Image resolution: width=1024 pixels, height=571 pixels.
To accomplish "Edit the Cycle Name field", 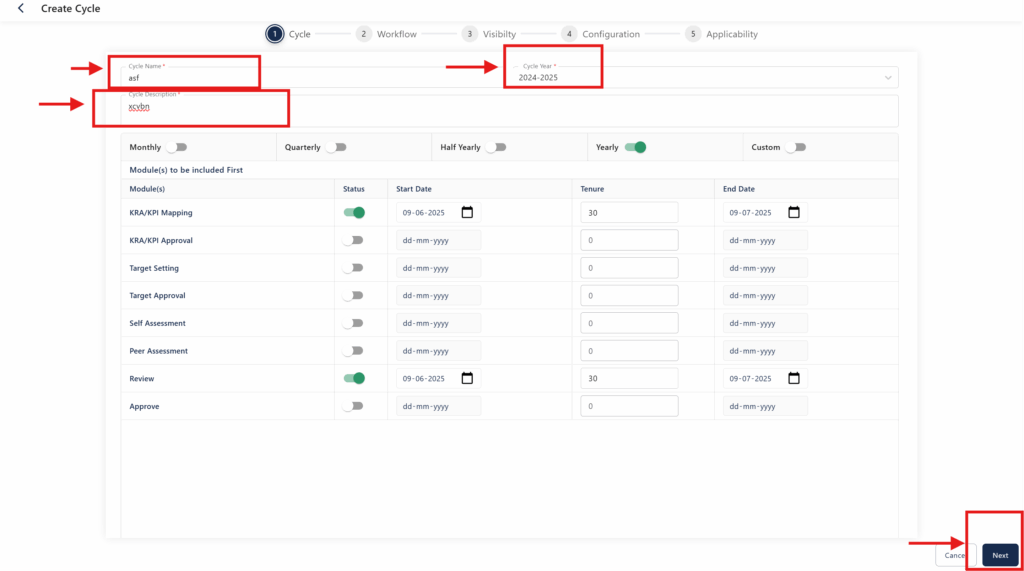I will point(312,77).
